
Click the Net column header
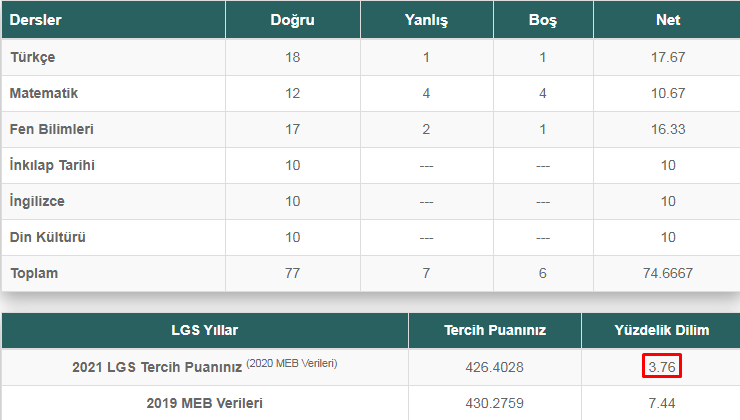pos(668,20)
